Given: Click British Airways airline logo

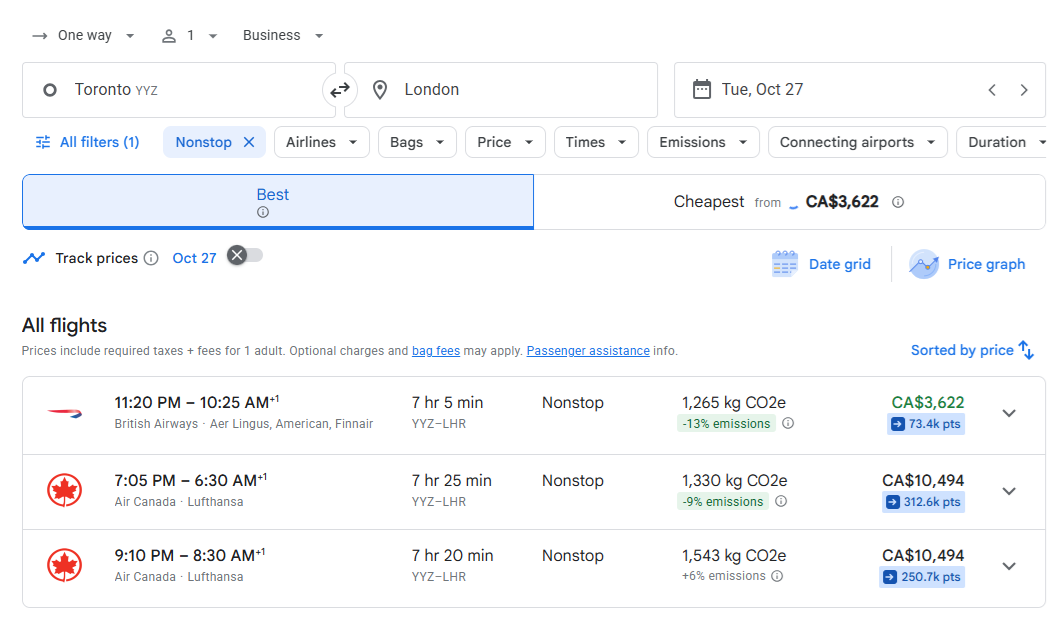Looking at the screenshot, I should click(64, 412).
